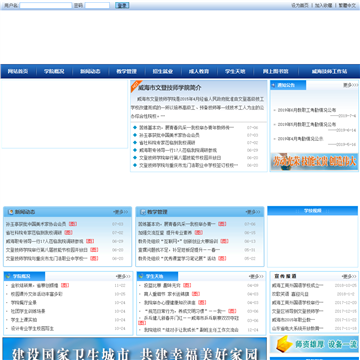Click 图 tag after 省社科院专家莅临我校调研 in 新闻动态

(68, 232)
